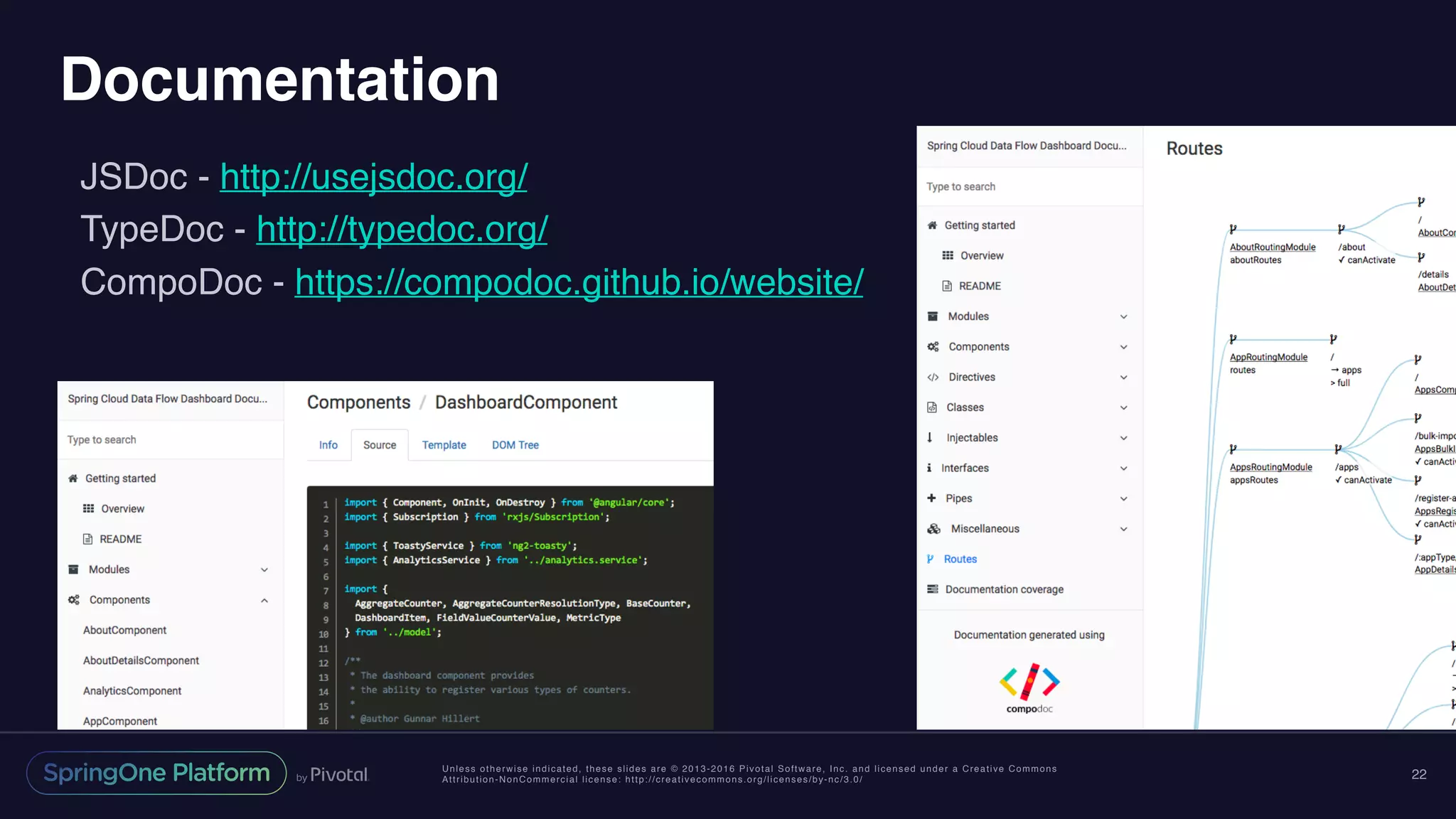This screenshot has height=819, width=1456.
Task: Expand the Directives chevron
Action: 1123,378
